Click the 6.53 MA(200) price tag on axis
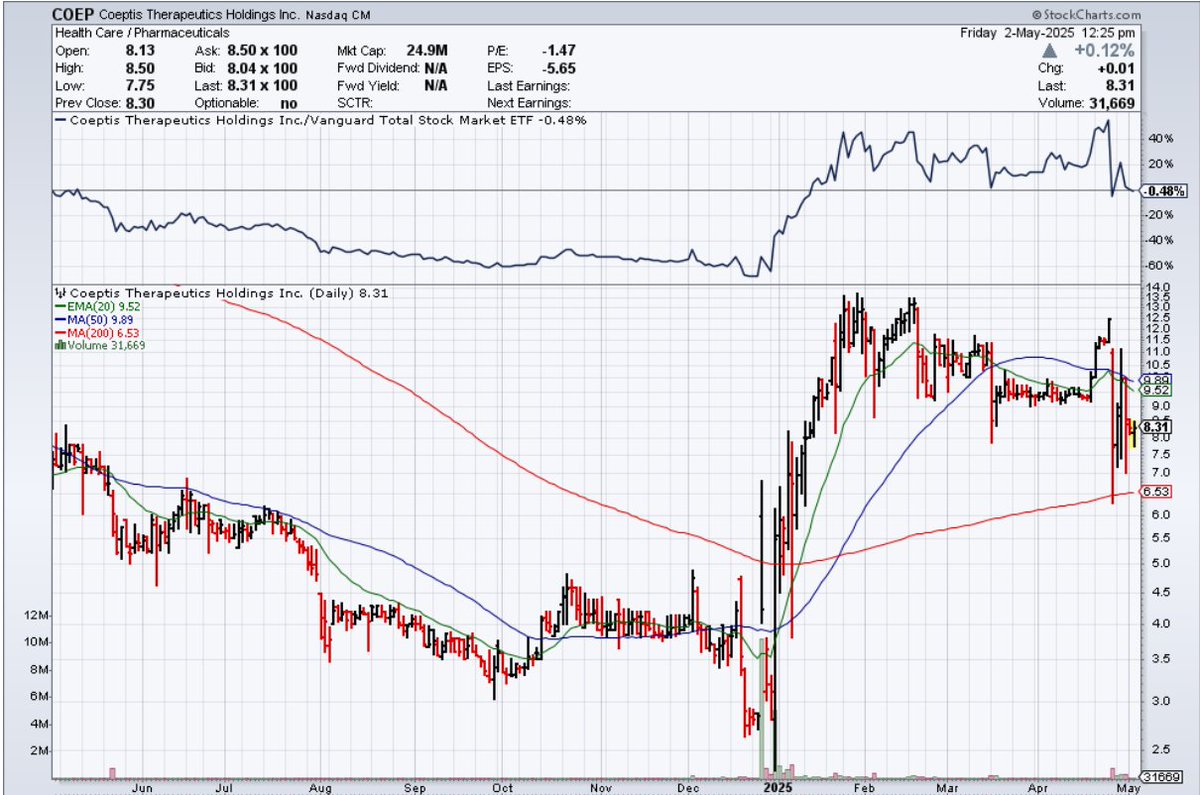 pyautogui.click(x=1157, y=491)
